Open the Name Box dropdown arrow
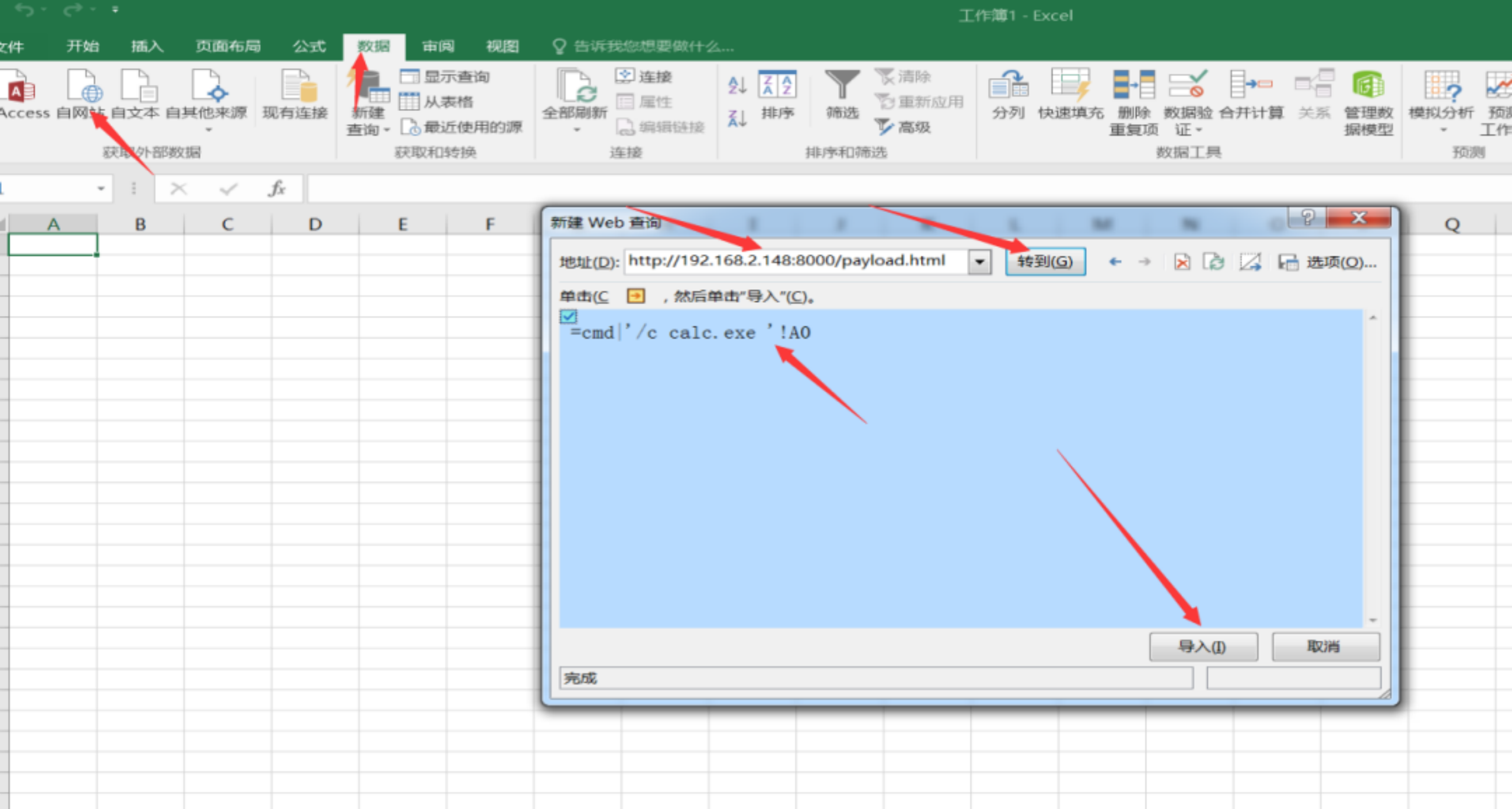Viewport: 1512px width, 809px height. point(101,189)
